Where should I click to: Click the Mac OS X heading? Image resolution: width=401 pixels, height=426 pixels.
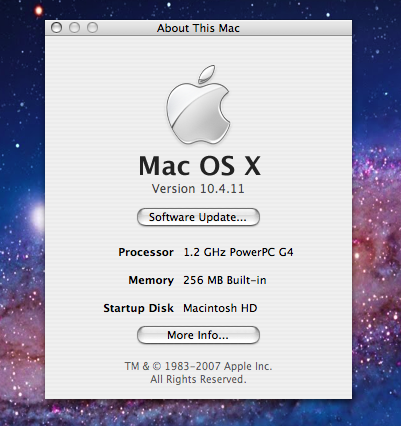(x=200, y=166)
